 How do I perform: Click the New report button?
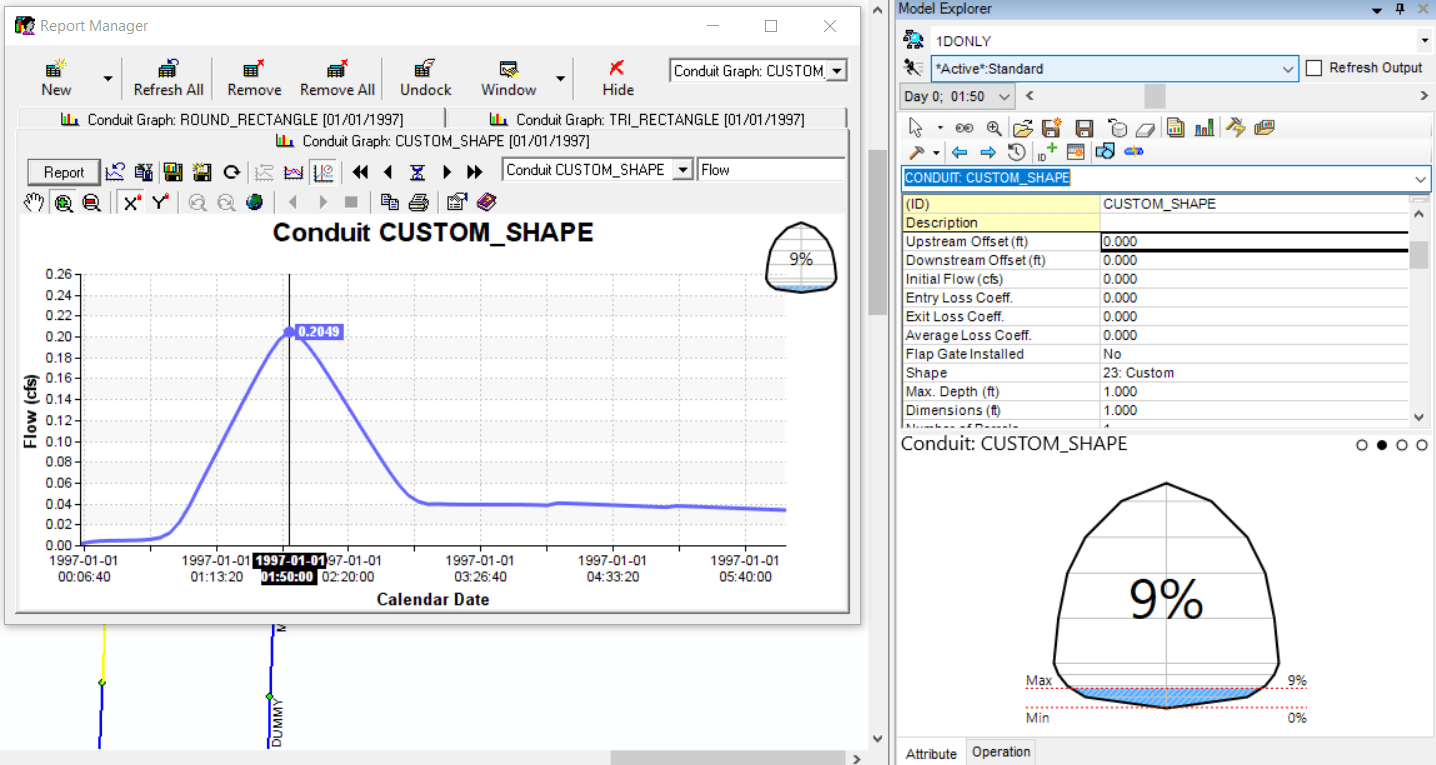pyautogui.click(x=56, y=78)
